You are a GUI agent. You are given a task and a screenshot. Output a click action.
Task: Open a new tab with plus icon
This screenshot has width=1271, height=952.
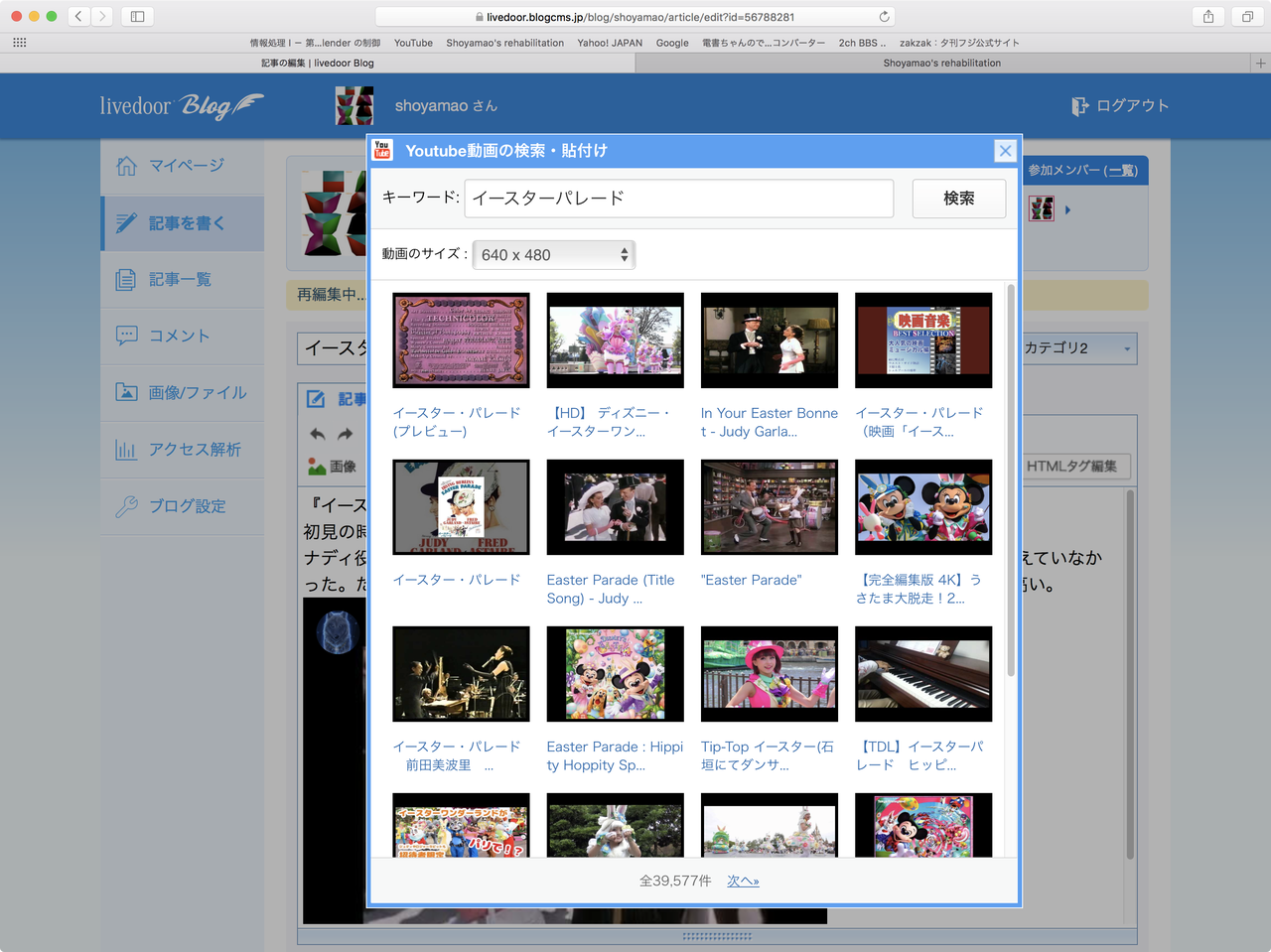coord(1261,63)
